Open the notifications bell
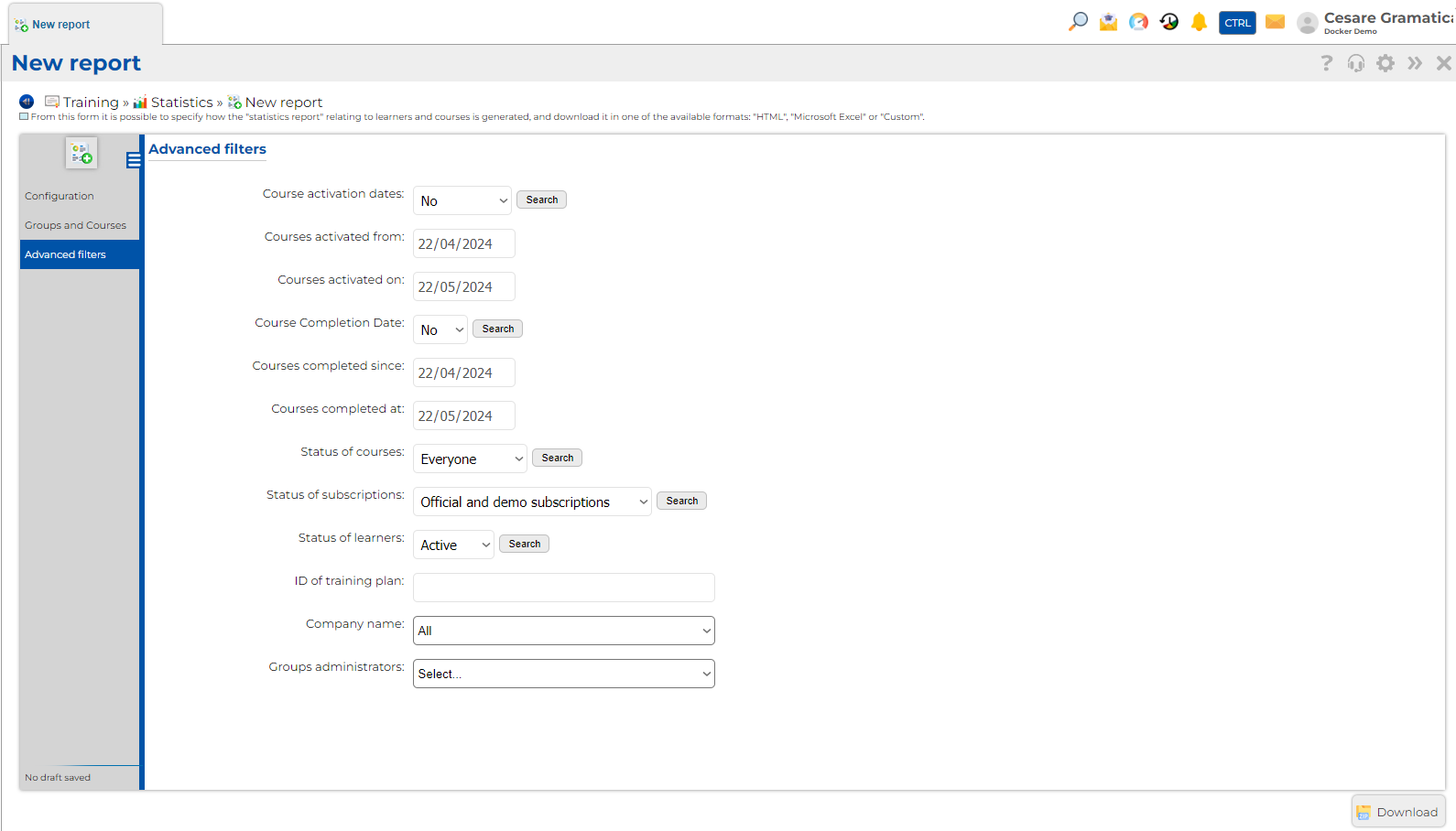1456x831 pixels. point(1199,22)
